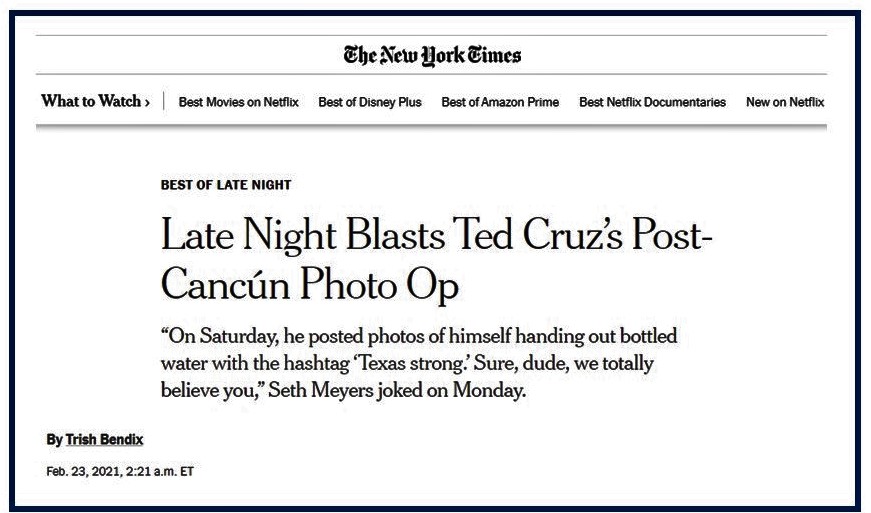This screenshot has height=513, width=871.
Task: Click the Best of Late Night section label
Action: (x=226, y=185)
